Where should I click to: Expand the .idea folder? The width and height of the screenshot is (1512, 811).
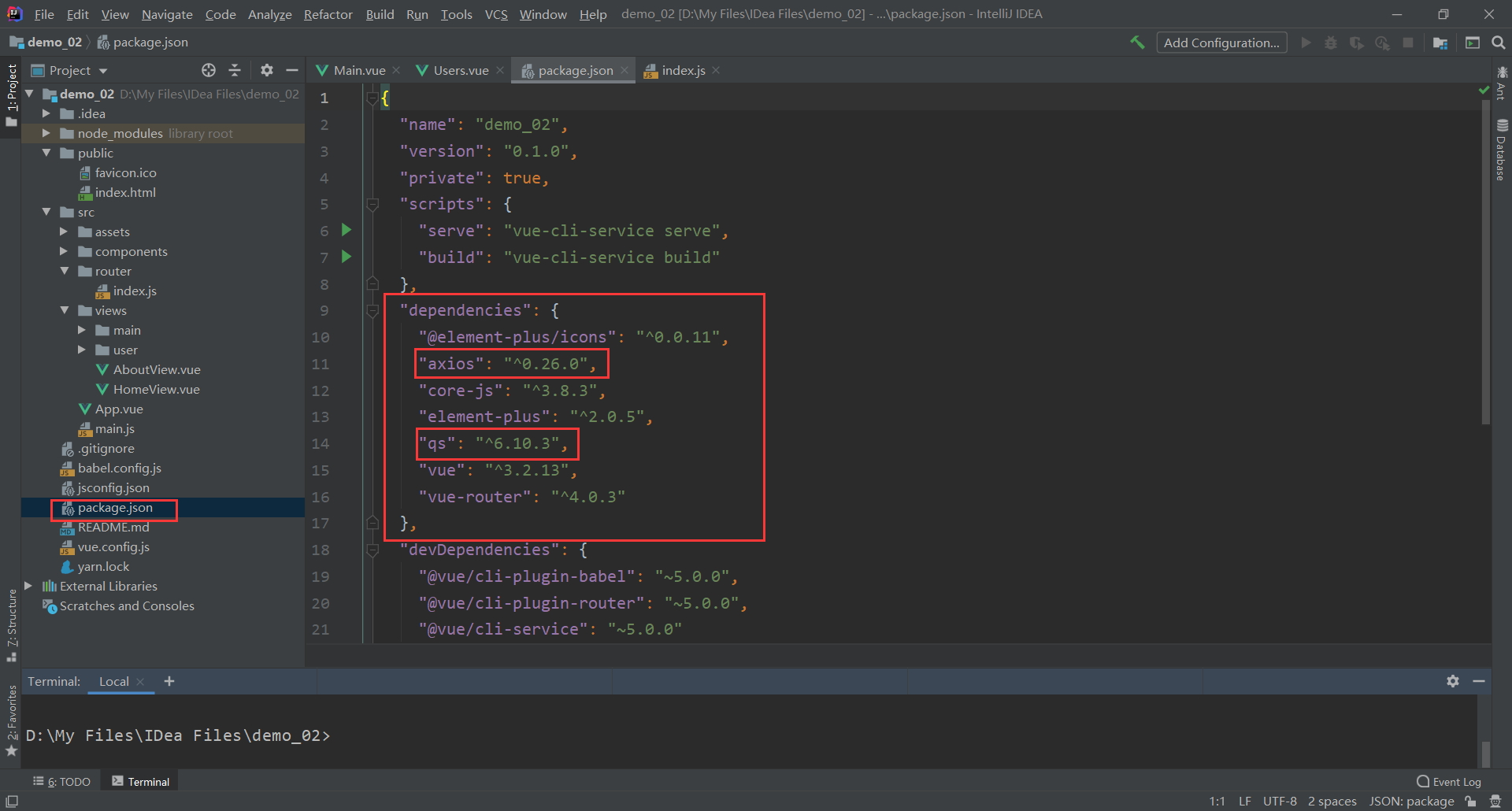46,113
